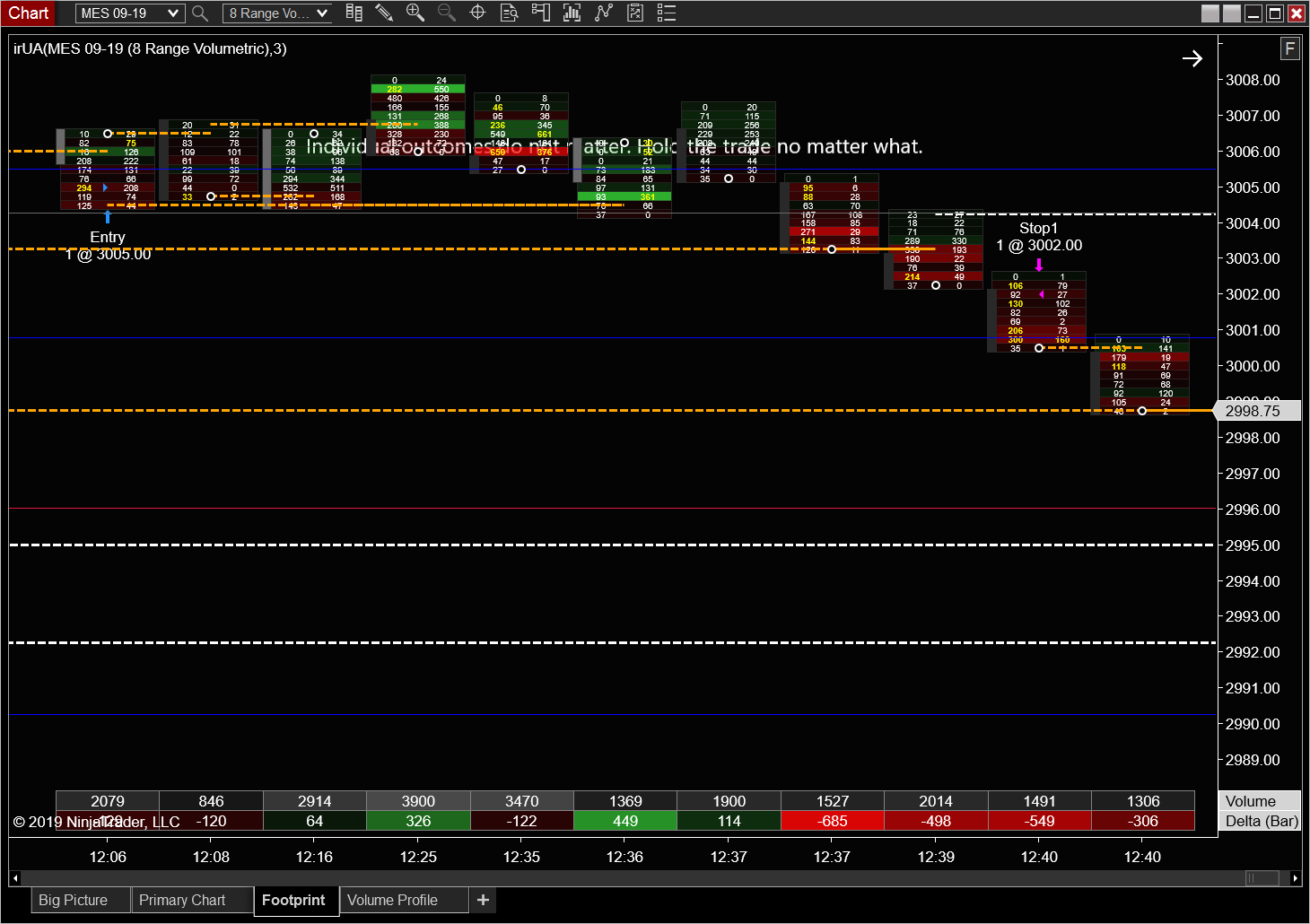Viewport: 1310px width, 924px height.
Task: Click the 2995.00 price axis label
Action: tap(1253, 545)
